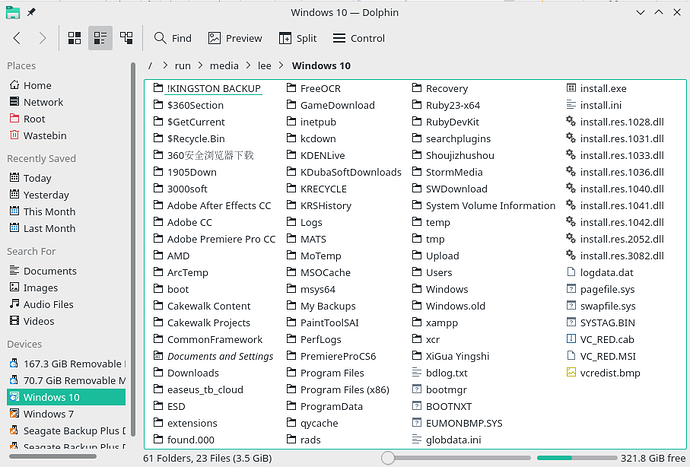
Task: Click 'Windows 10' breadcrumb segment
Action: (x=321, y=66)
